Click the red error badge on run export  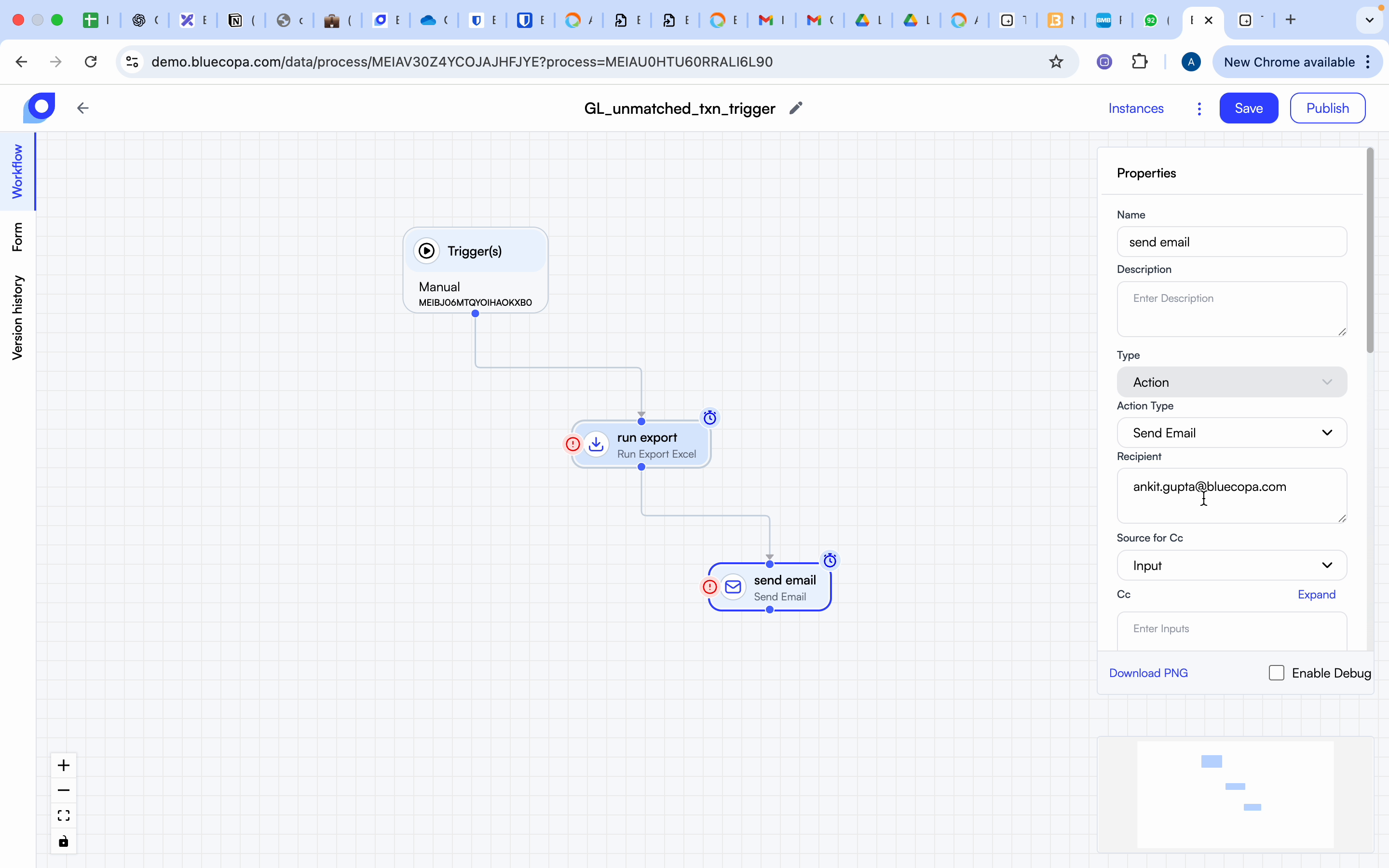click(x=572, y=444)
